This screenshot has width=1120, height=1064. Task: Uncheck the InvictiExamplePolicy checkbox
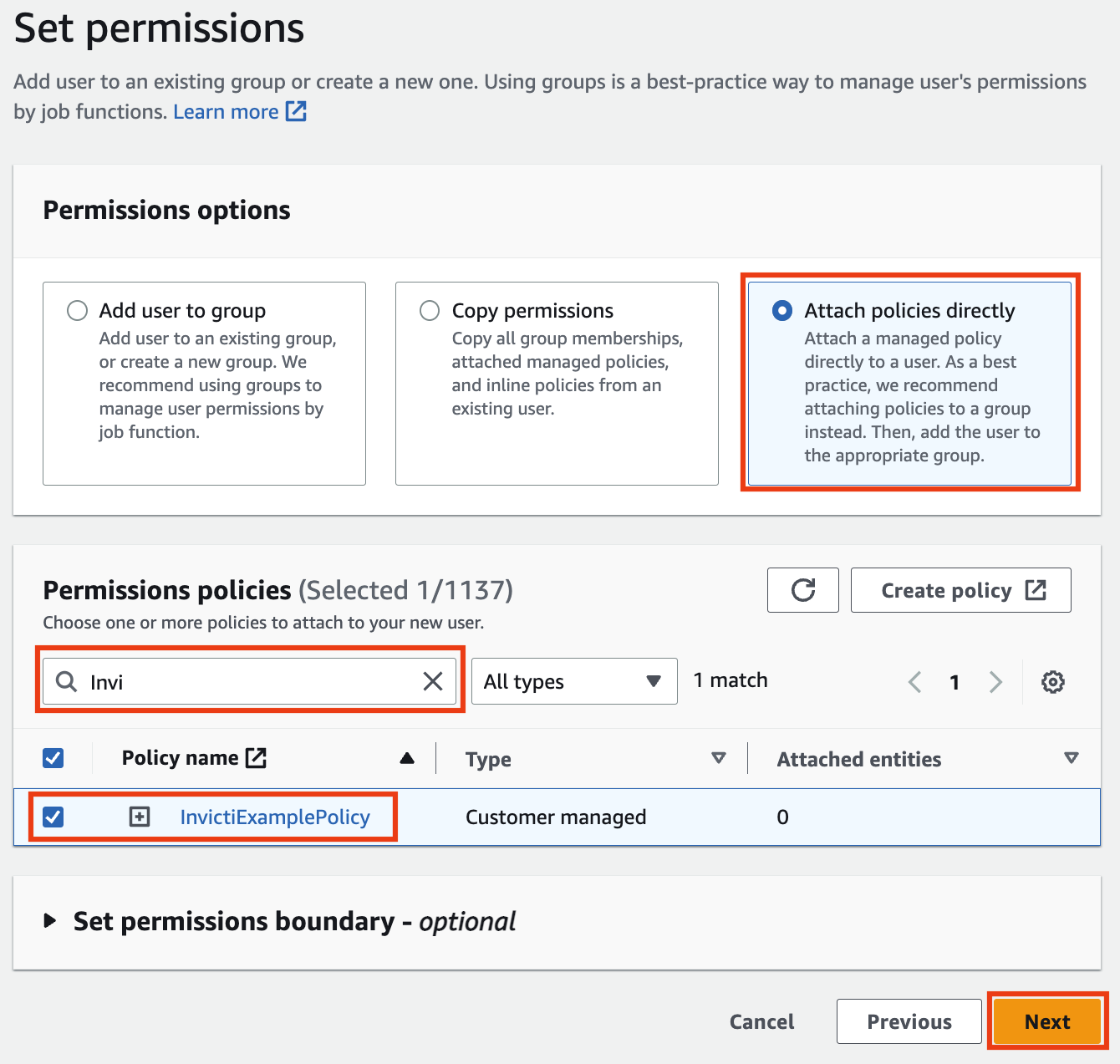tap(53, 817)
